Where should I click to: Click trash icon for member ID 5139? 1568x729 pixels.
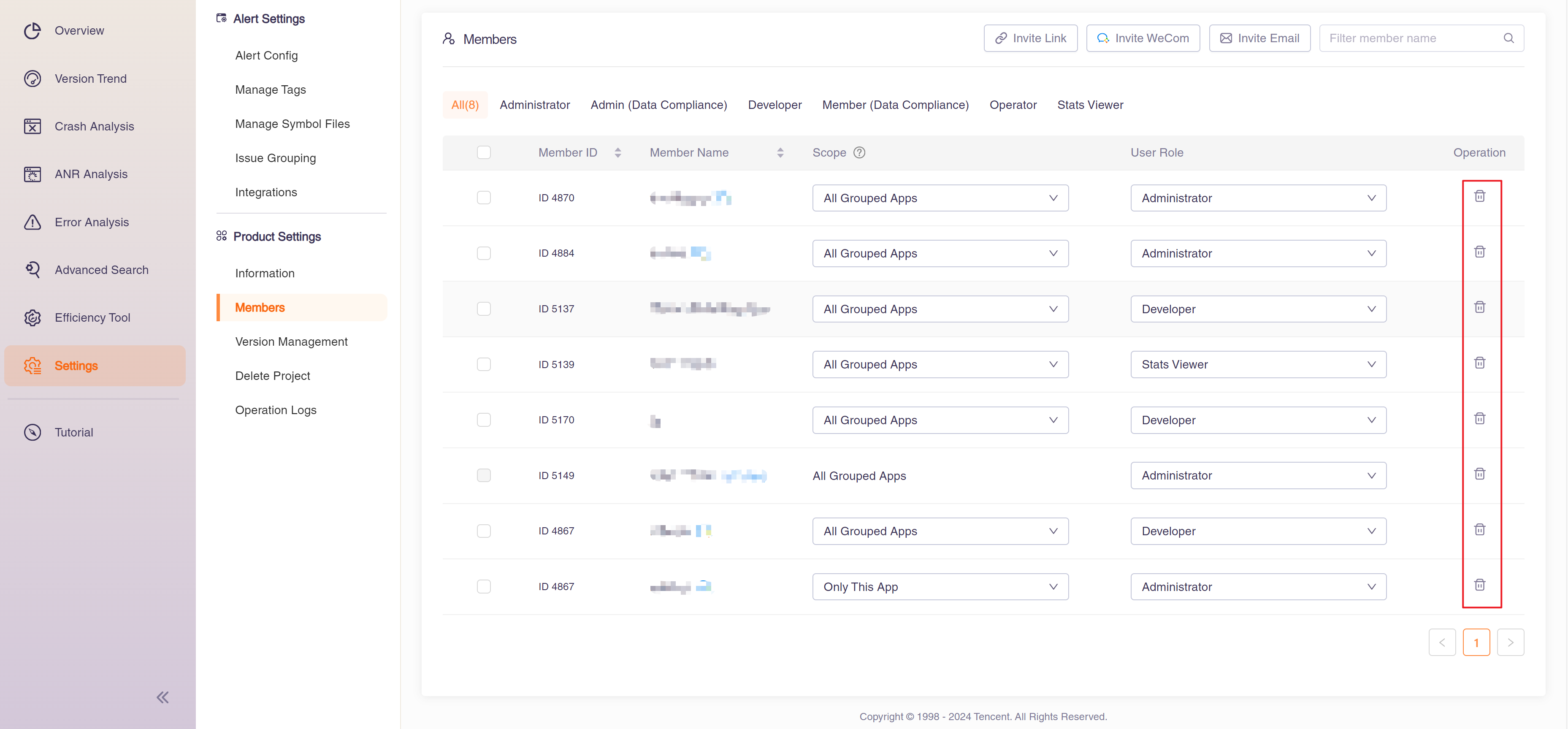click(x=1479, y=363)
